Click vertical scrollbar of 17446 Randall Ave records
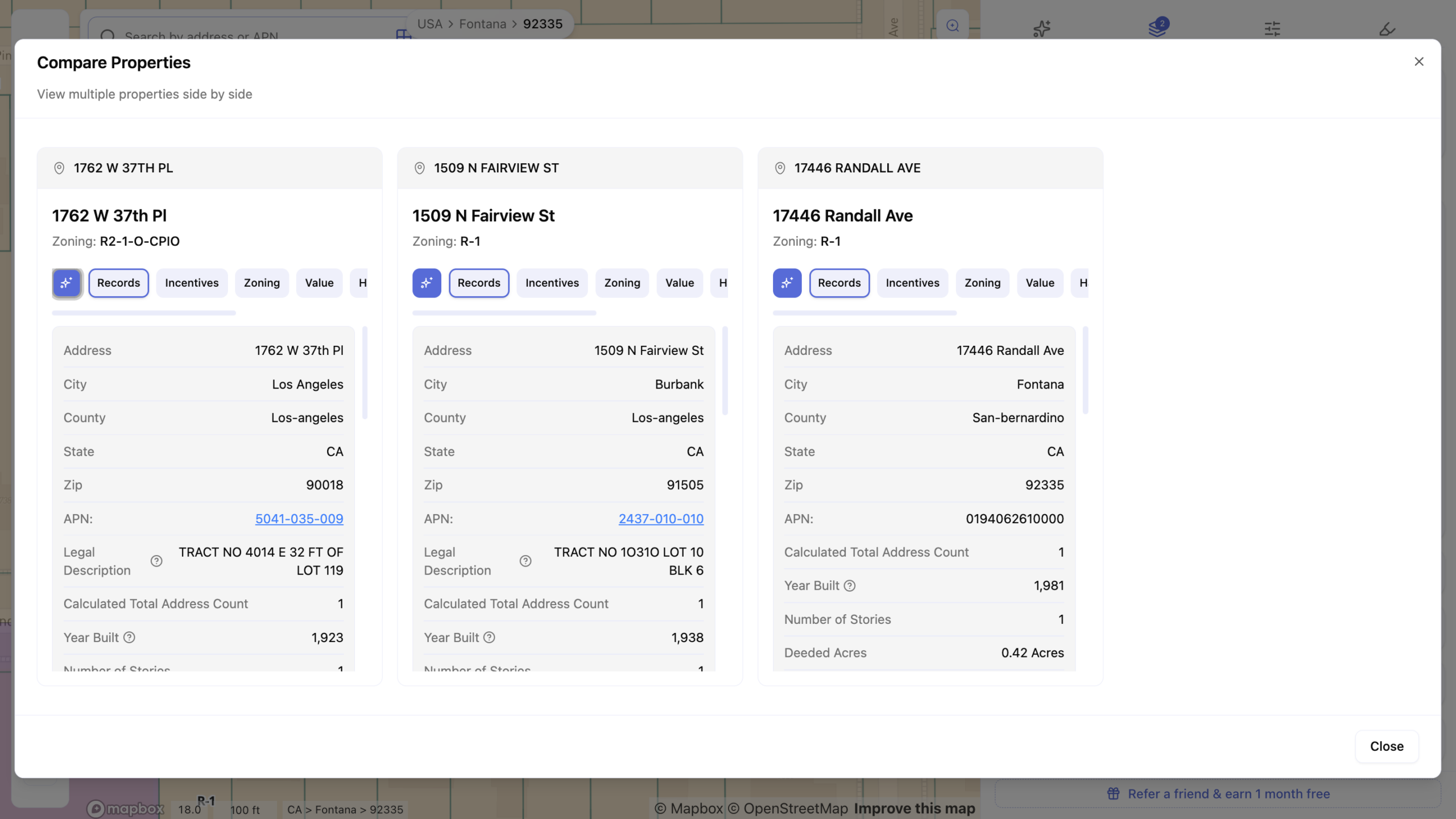The image size is (1456, 819). tap(1085, 370)
